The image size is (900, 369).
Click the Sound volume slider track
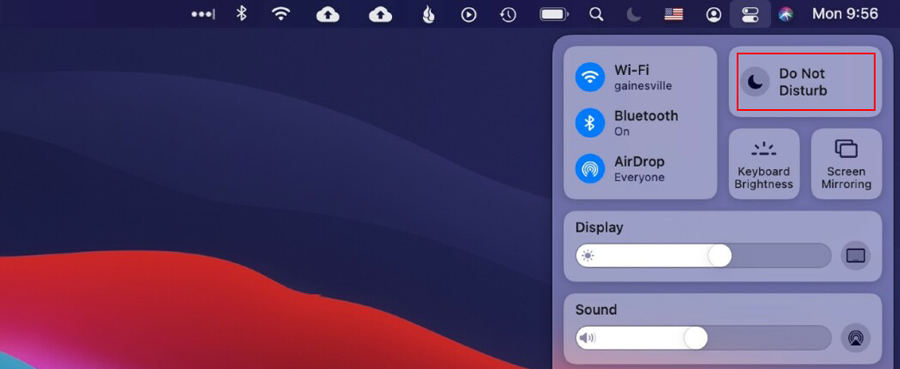pyautogui.click(x=703, y=337)
